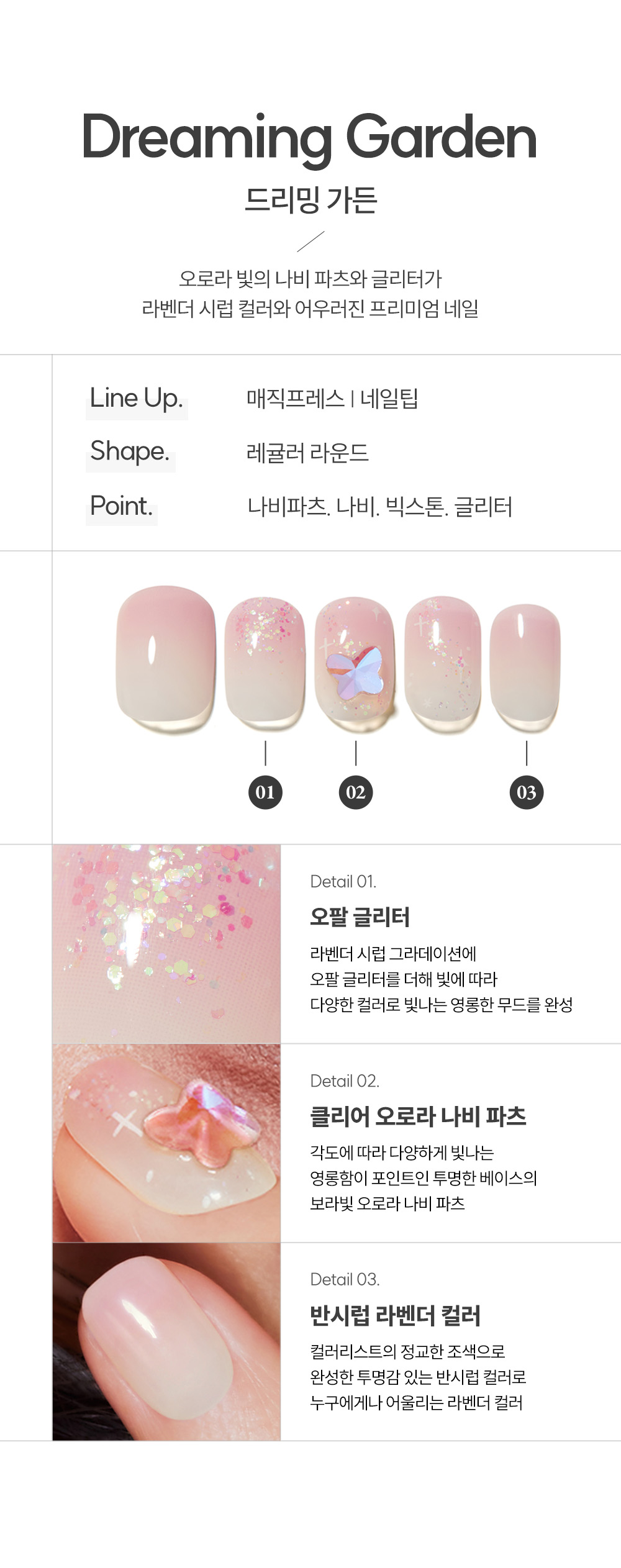Click the 반시럽 라벤더 컬러 heading
Screen dimensions: 621x1568
(395, 1315)
